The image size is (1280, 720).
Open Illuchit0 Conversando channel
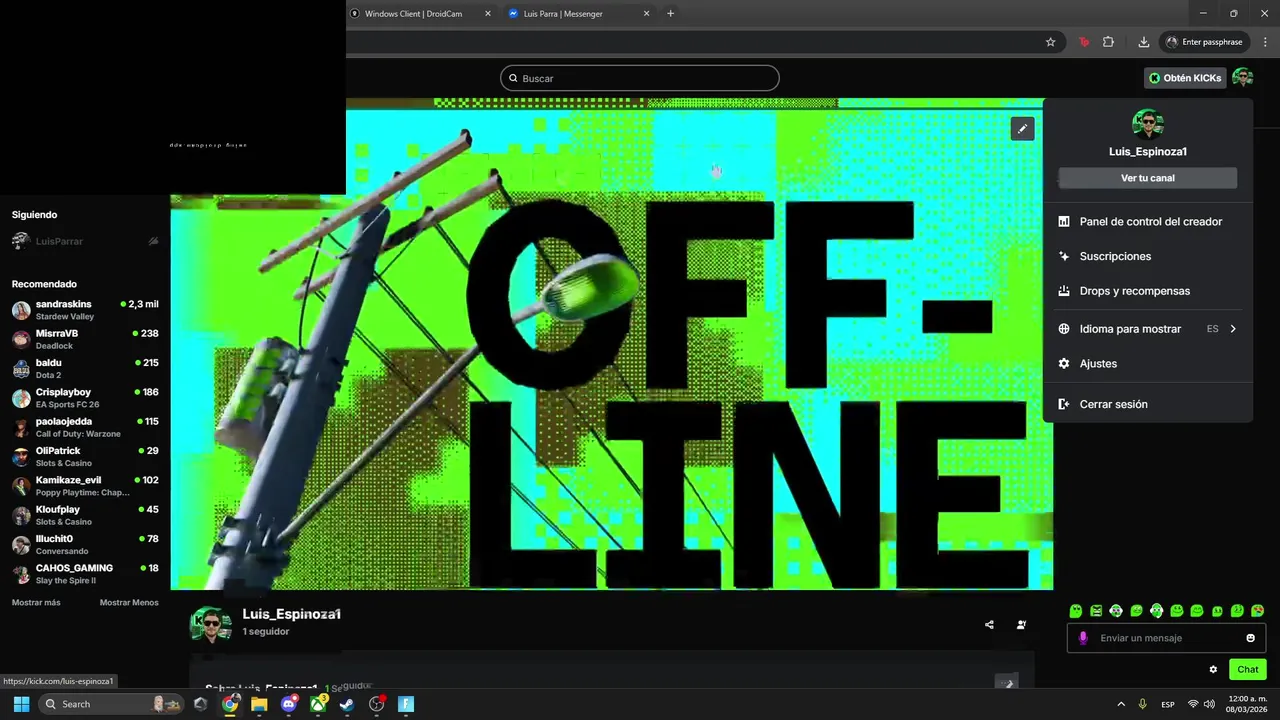85,545
